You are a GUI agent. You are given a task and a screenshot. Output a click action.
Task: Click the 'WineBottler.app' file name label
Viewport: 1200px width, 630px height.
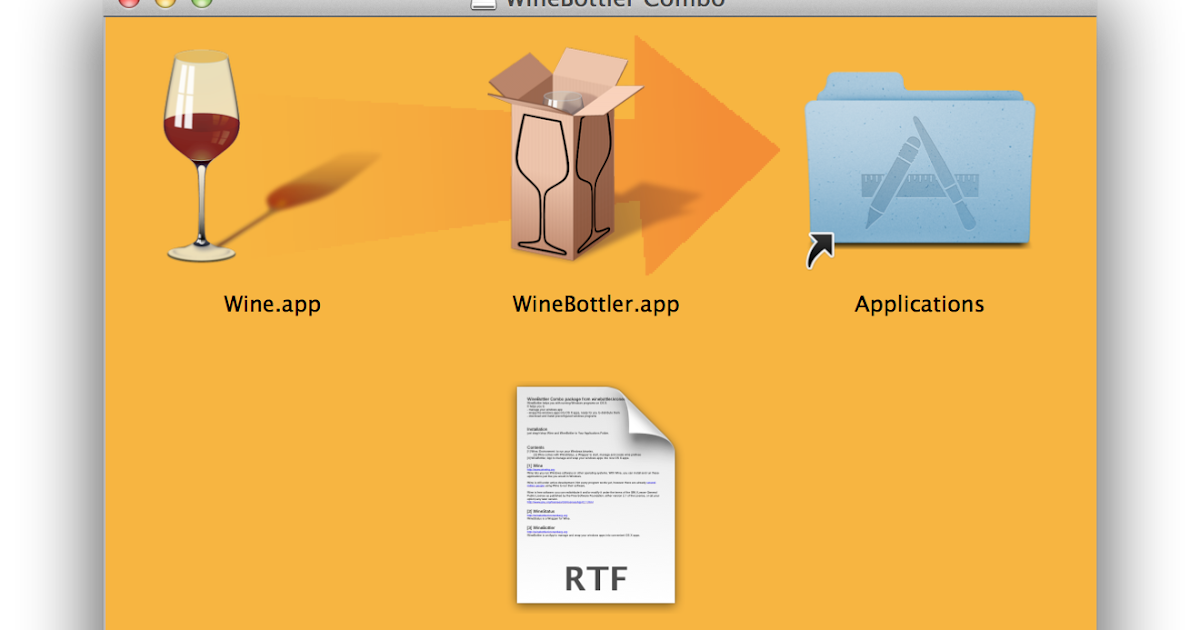click(x=596, y=304)
